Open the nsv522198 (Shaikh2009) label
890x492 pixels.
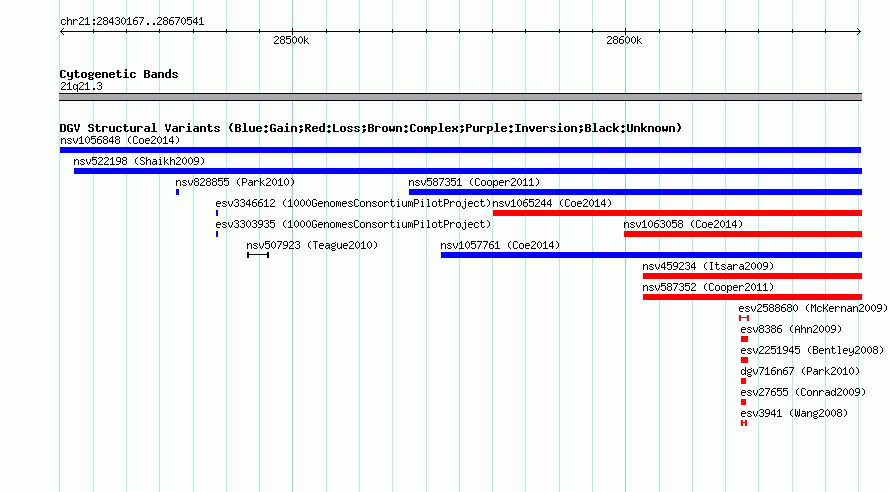(139, 161)
